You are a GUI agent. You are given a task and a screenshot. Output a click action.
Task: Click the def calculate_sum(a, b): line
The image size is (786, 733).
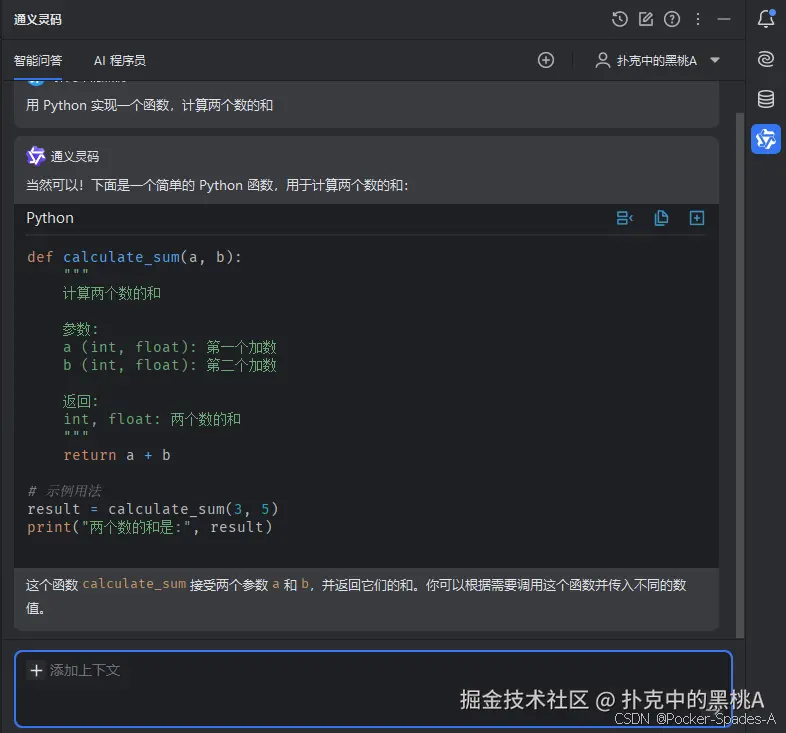coord(134,257)
